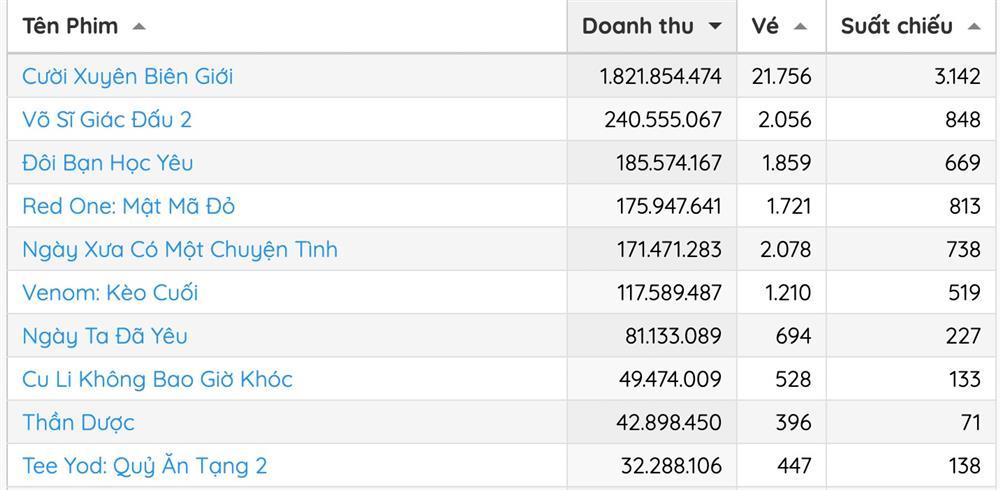1000x490 pixels.
Task: Open Cười Xuyên Biên Giới movie link
Action: click(128, 76)
